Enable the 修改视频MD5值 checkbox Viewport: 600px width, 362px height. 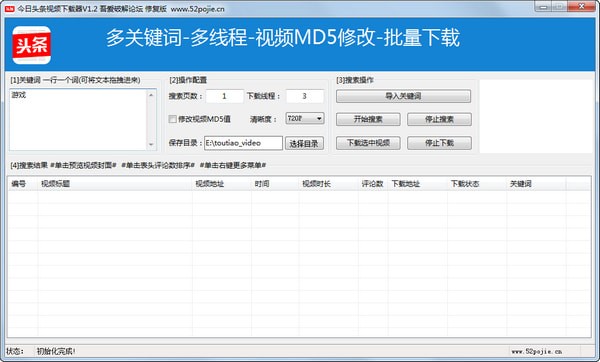173,119
